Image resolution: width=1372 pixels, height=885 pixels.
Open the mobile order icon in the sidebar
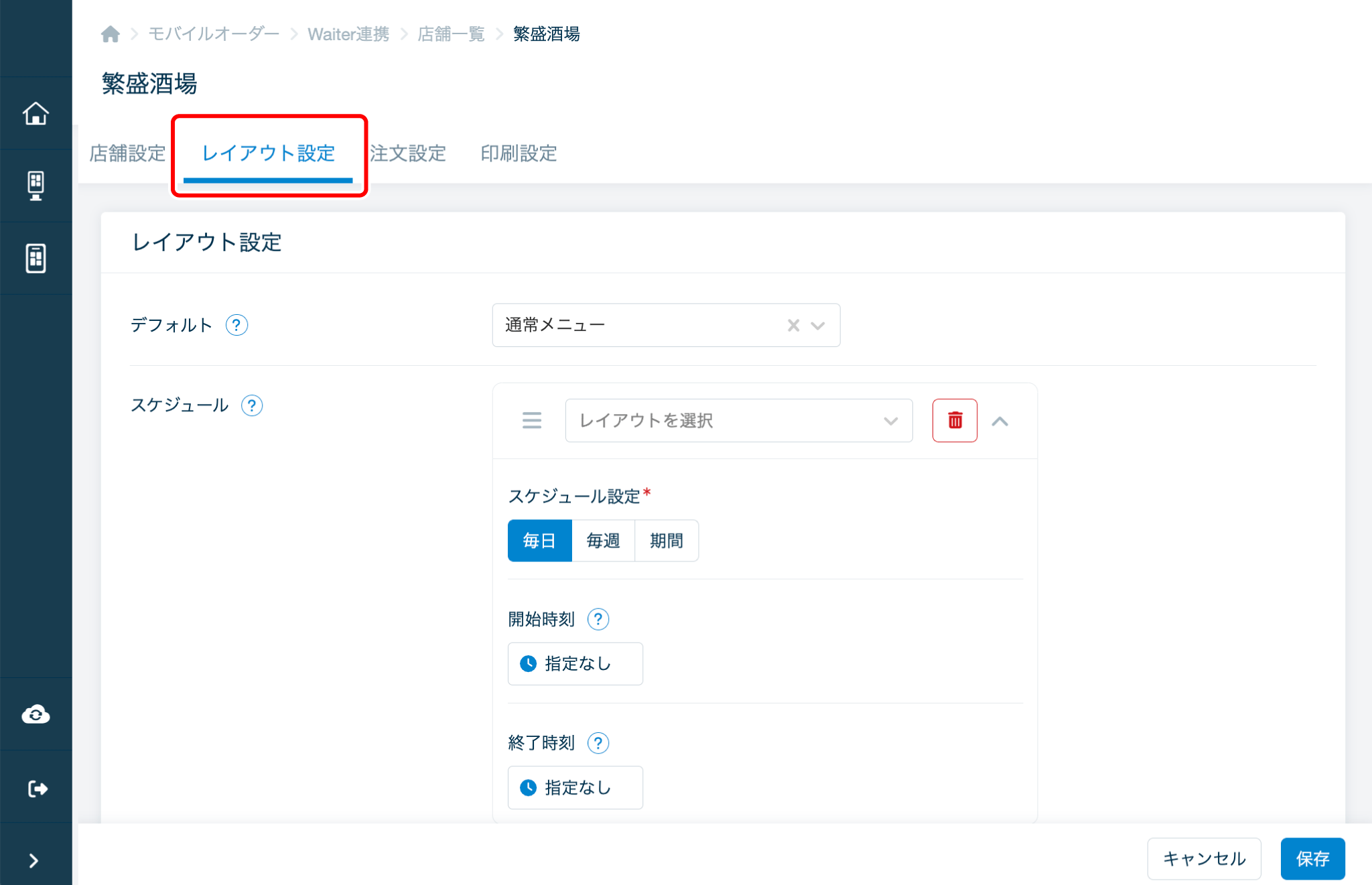pos(36,258)
